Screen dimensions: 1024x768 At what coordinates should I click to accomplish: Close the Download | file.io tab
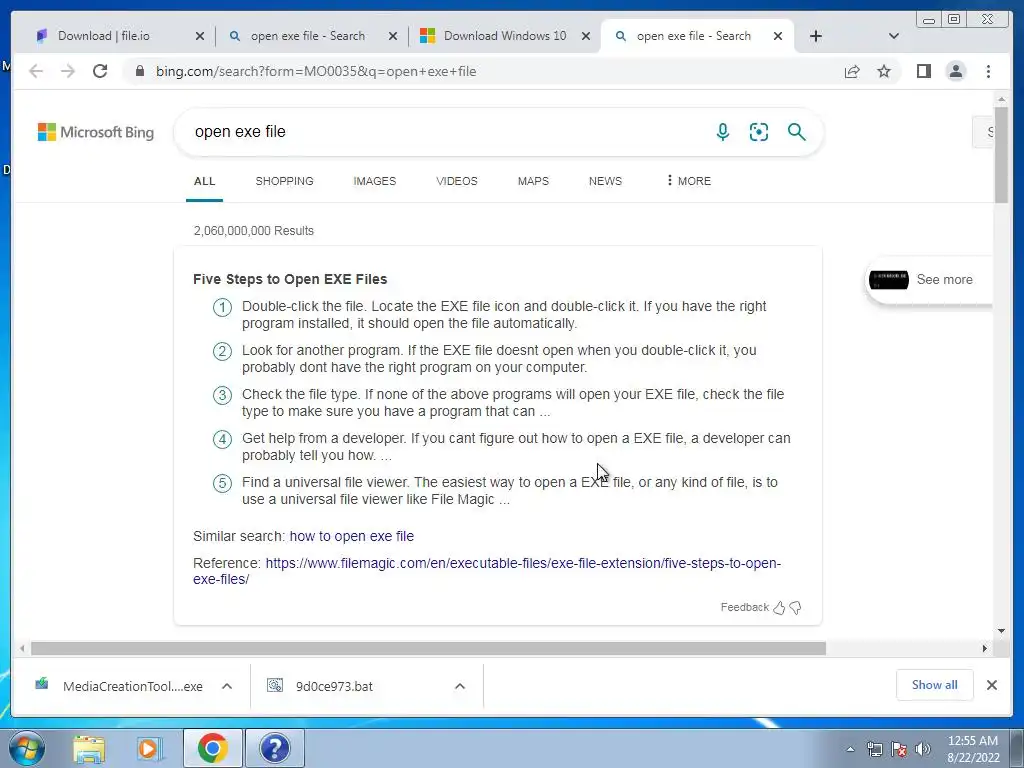200,36
